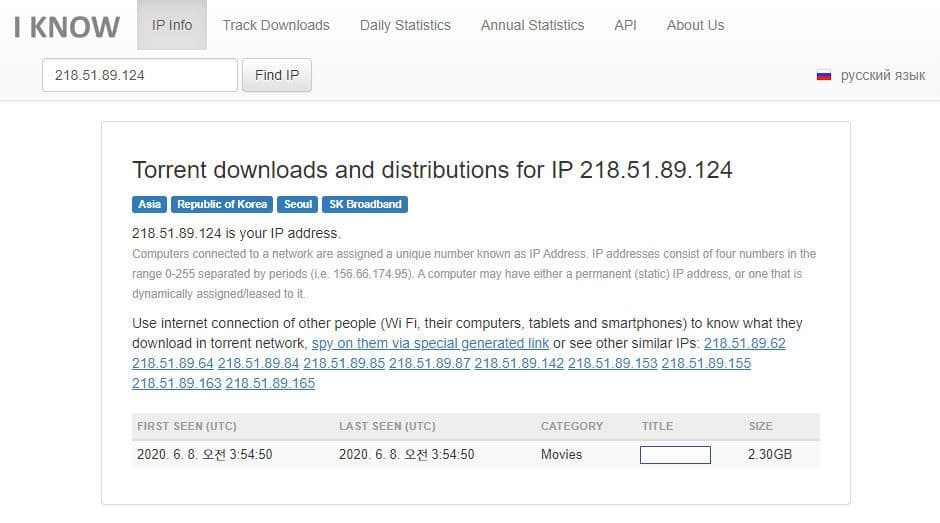
Task: Click the Movies category cell
Action: click(561, 455)
